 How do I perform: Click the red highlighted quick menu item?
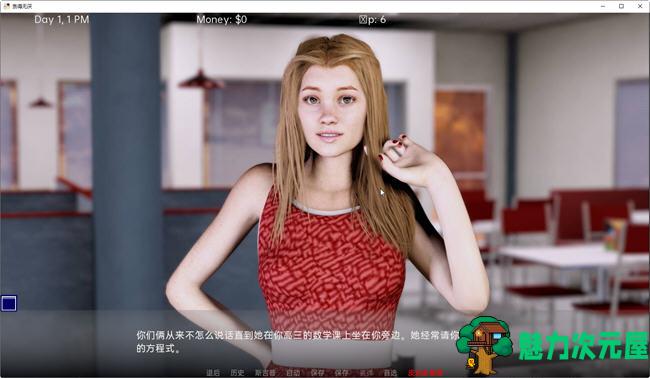tap(425, 373)
